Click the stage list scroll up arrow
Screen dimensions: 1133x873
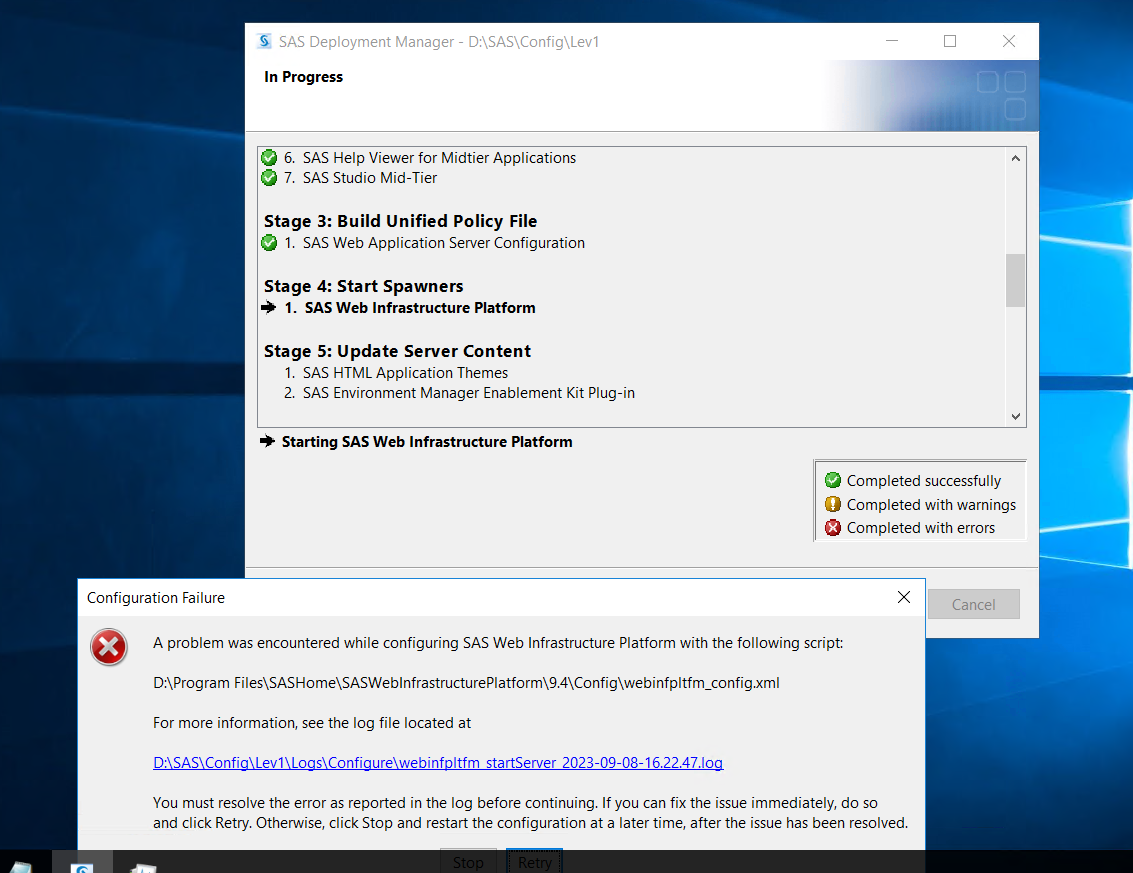(x=1016, y=158)
